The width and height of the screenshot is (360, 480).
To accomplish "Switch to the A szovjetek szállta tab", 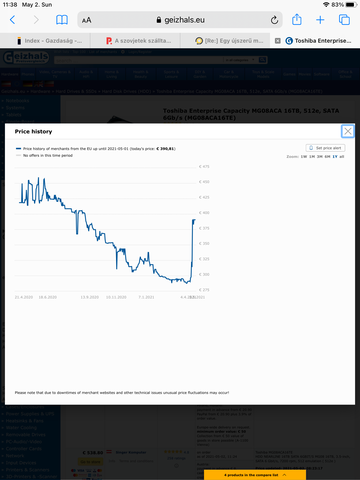I will pos(135,41).
